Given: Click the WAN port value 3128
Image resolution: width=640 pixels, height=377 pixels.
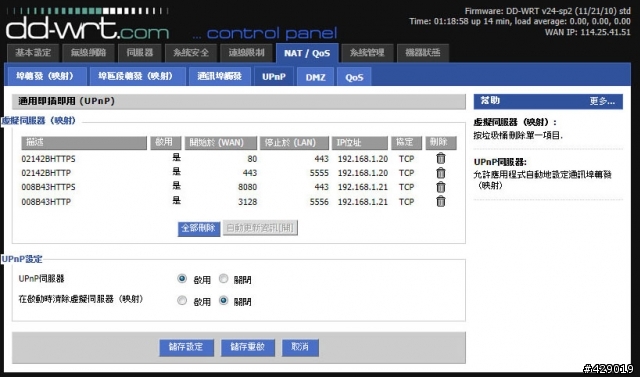Looking at the screenshot, I should (247, 202).
